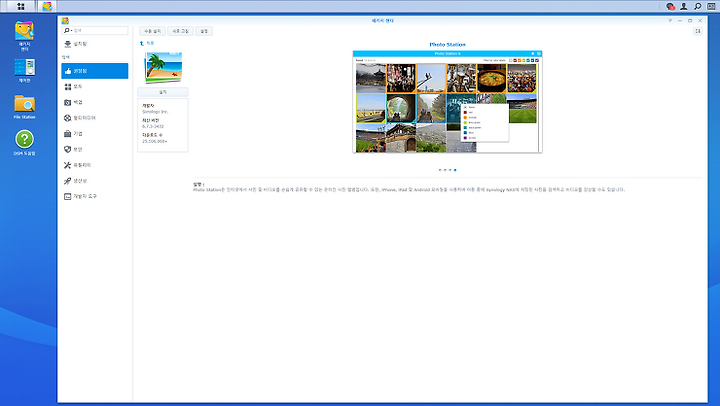
Task: Select the Business (기업) category
Action: point(95,134)
